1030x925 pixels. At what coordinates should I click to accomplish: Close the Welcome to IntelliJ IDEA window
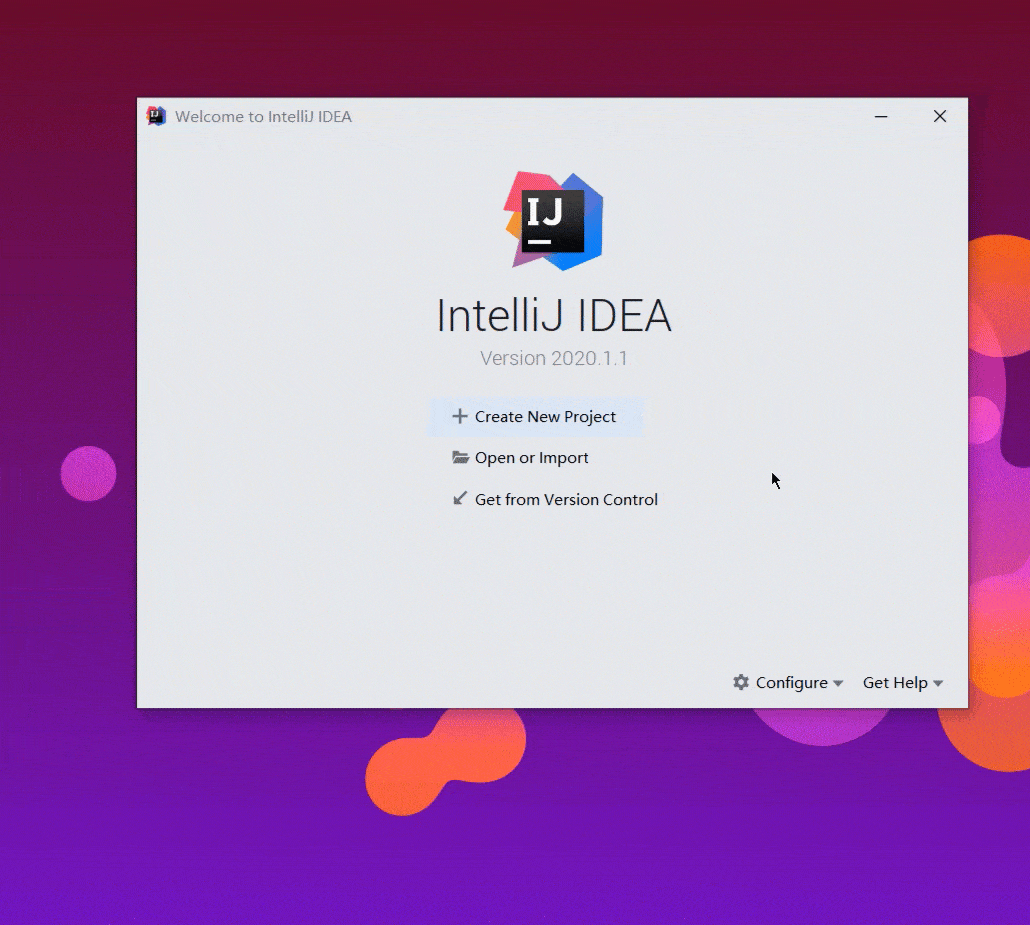click(x=940, y=116)
